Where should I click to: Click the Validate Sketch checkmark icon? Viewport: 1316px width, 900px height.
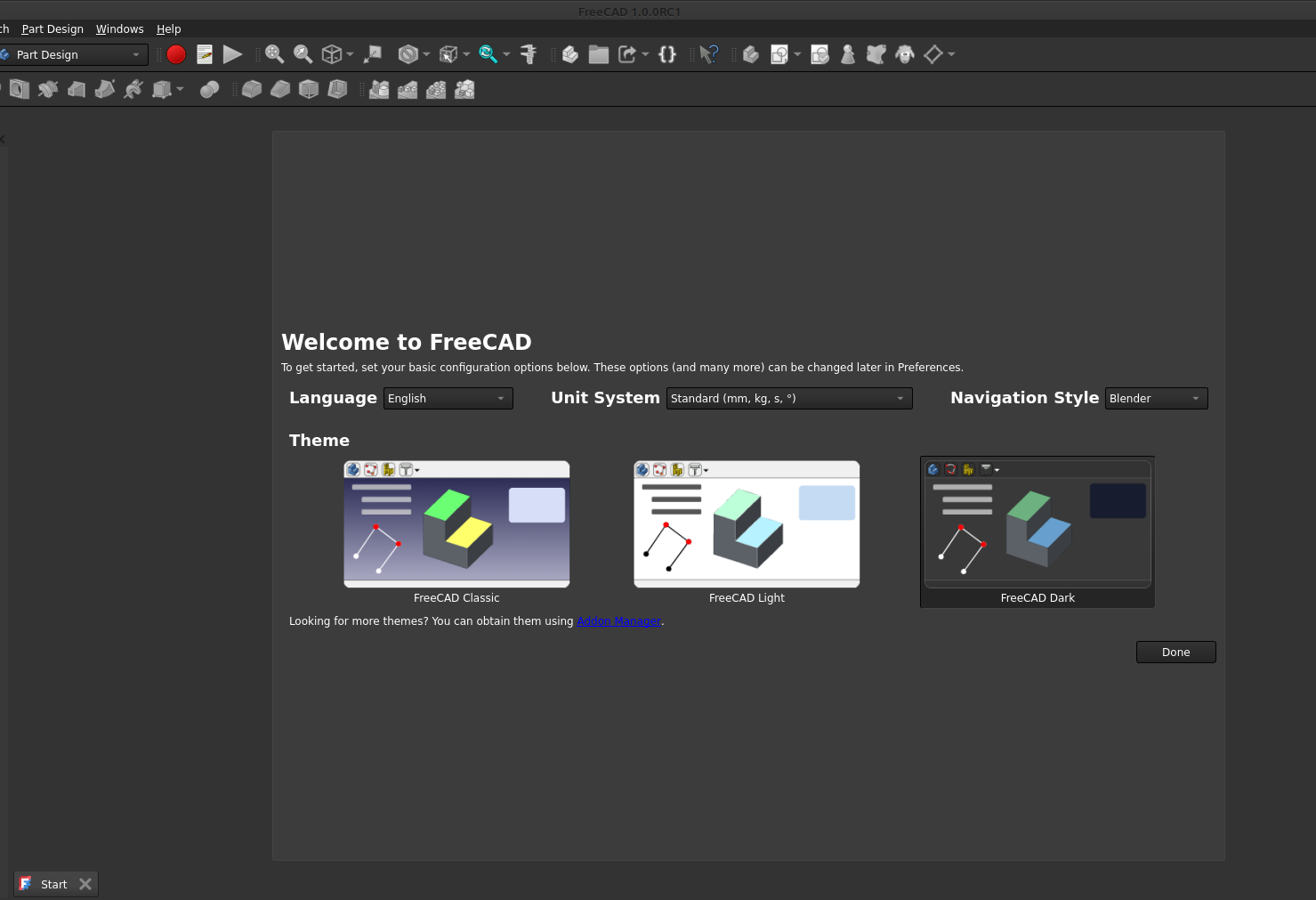(x=820, y=54)
